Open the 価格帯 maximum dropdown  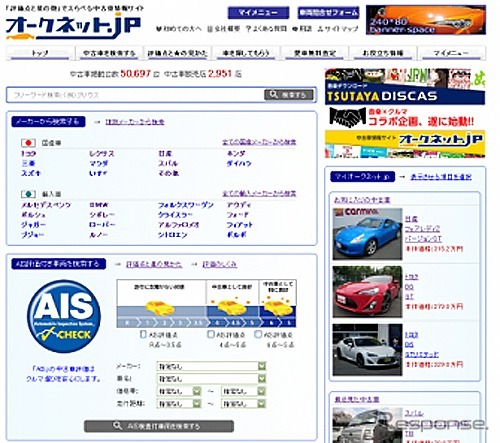tap(244, 391)
